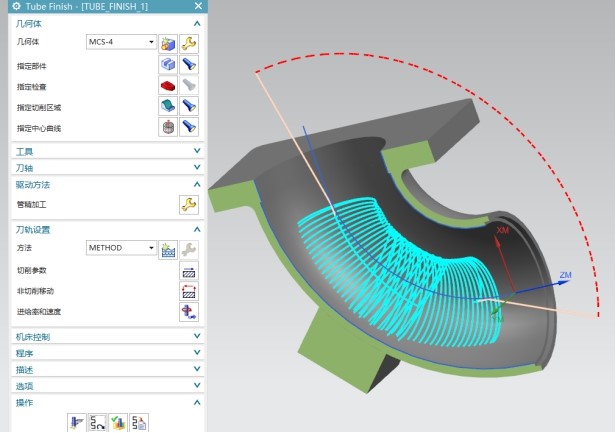Click the 指定中心曲线 select icon
The height and width of the screenshot is (433, 616).
click(168, 127)
